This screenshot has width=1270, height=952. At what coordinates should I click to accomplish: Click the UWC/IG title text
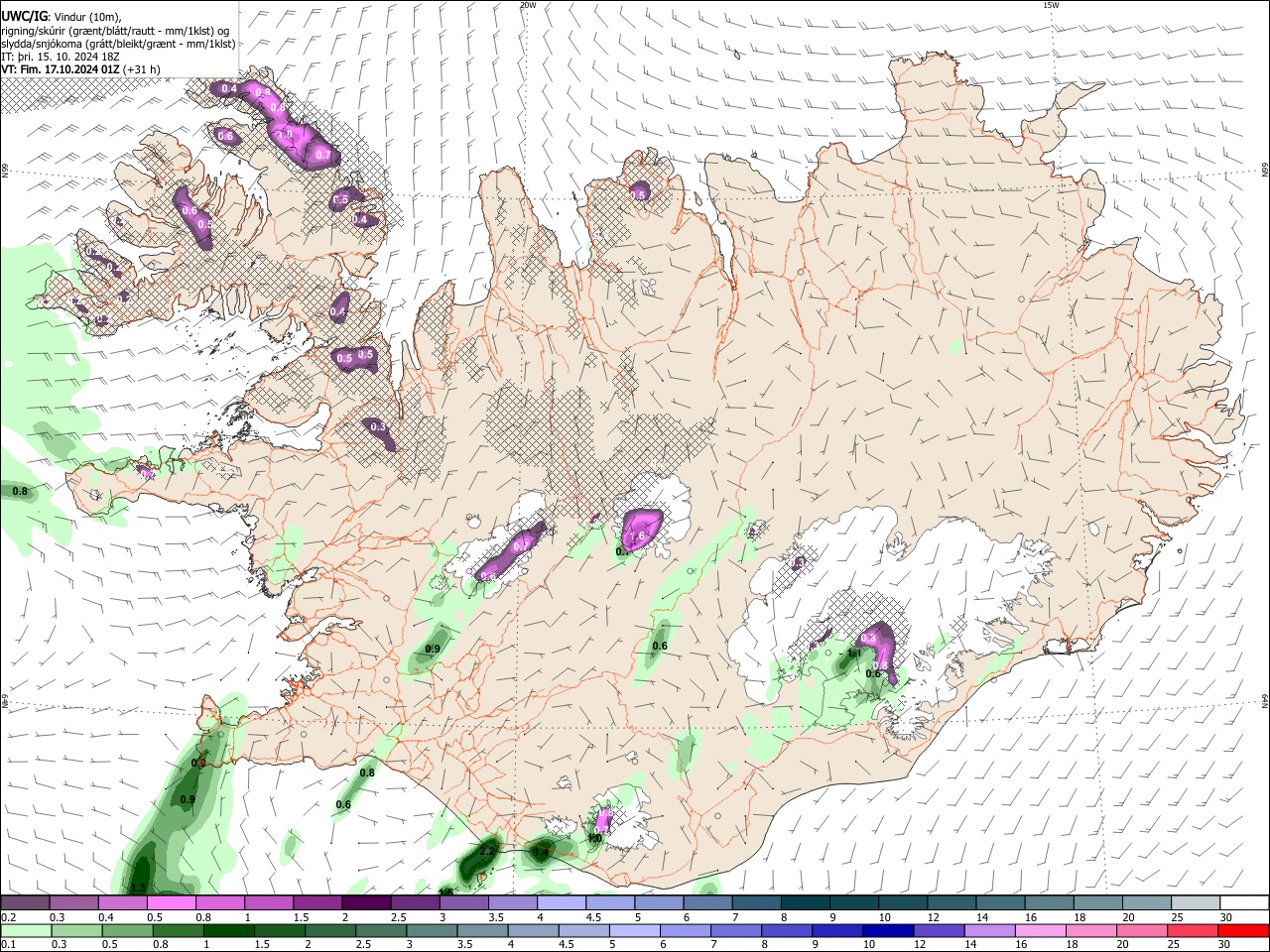23,17
